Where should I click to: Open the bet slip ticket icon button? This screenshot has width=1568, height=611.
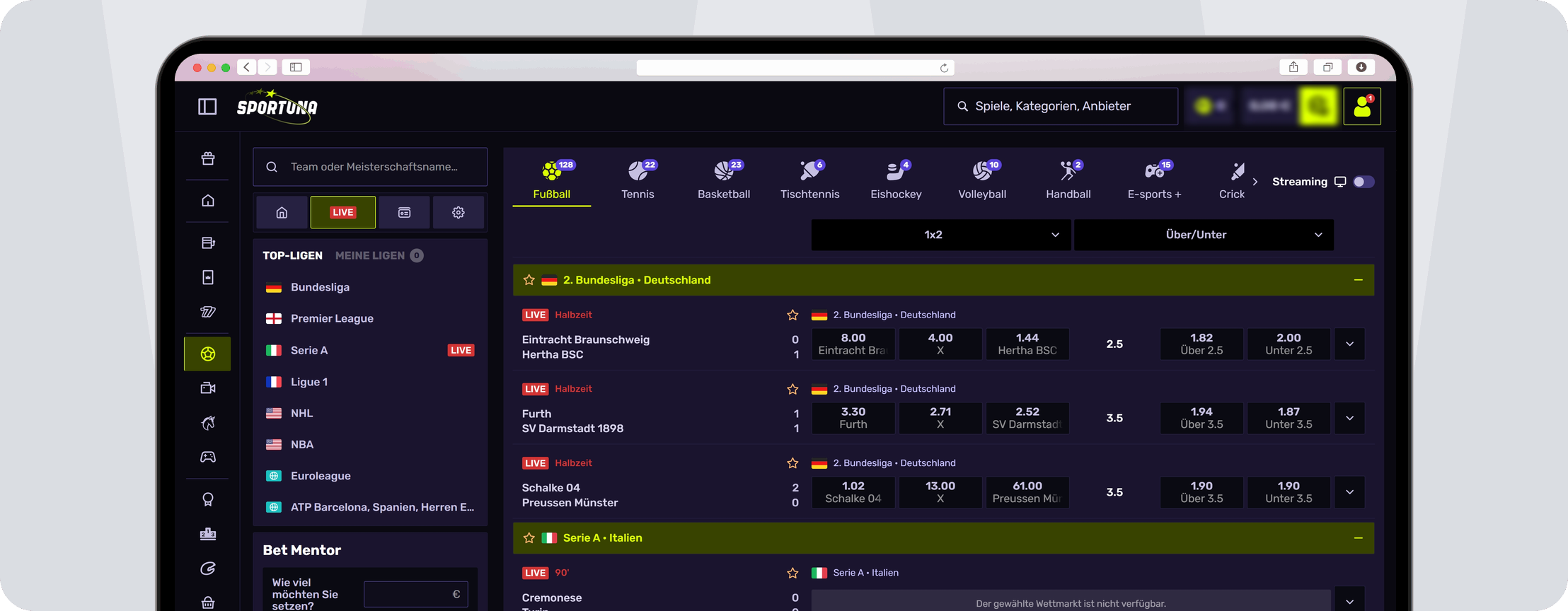point(404,212)
